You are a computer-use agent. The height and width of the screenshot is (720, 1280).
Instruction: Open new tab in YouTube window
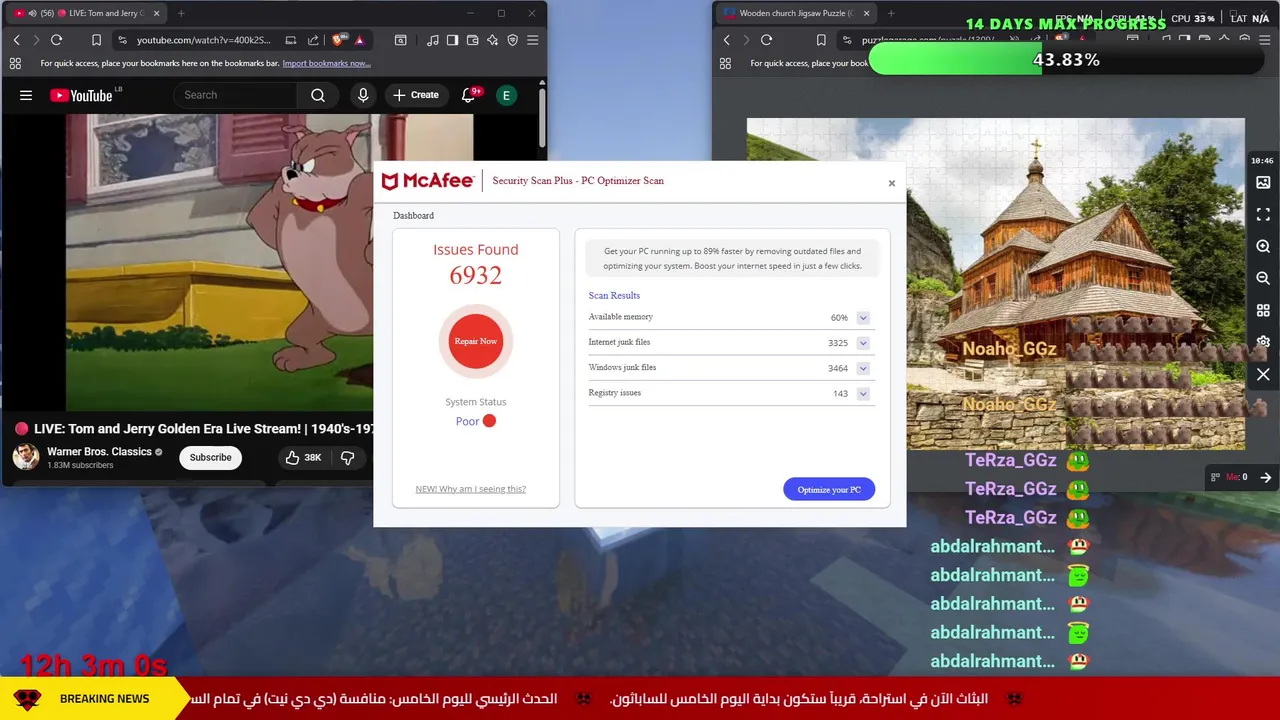coord(181,13)
